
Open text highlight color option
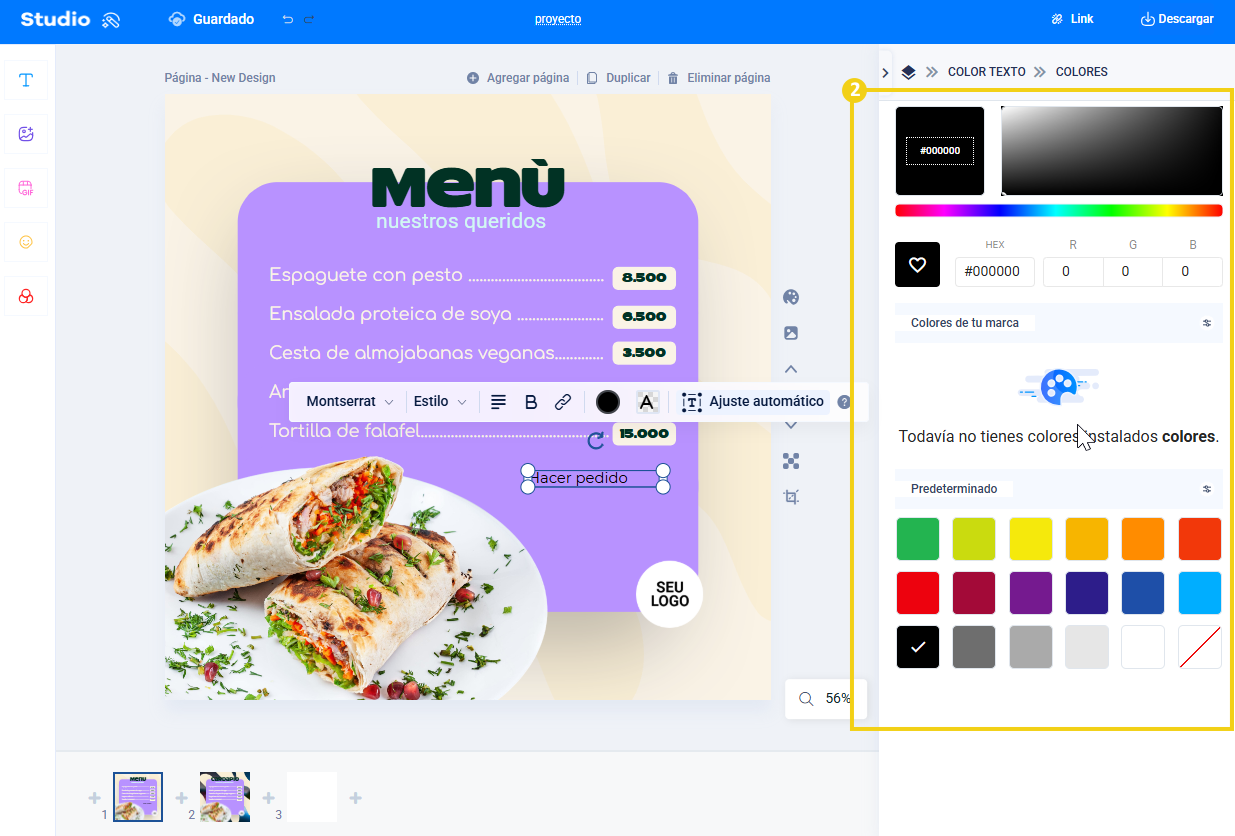click(x=647, y=402)
